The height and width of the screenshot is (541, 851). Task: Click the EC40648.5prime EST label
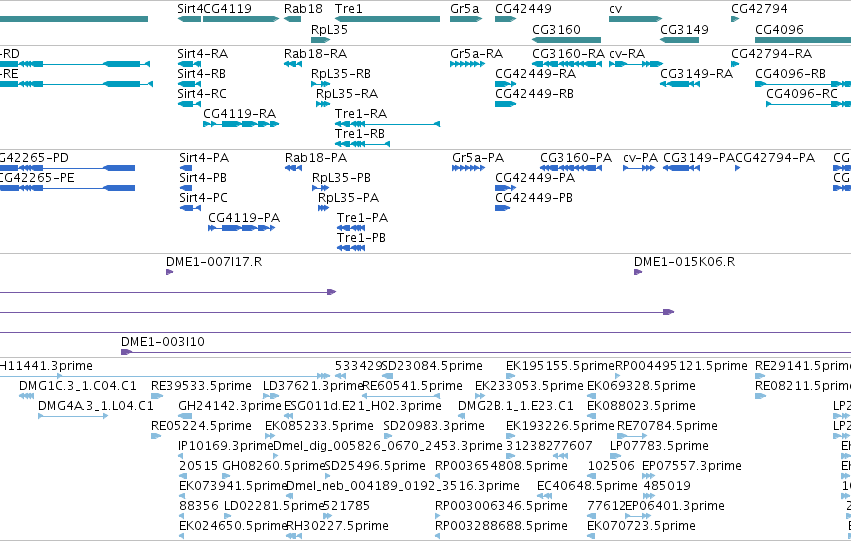pos(587,486)
